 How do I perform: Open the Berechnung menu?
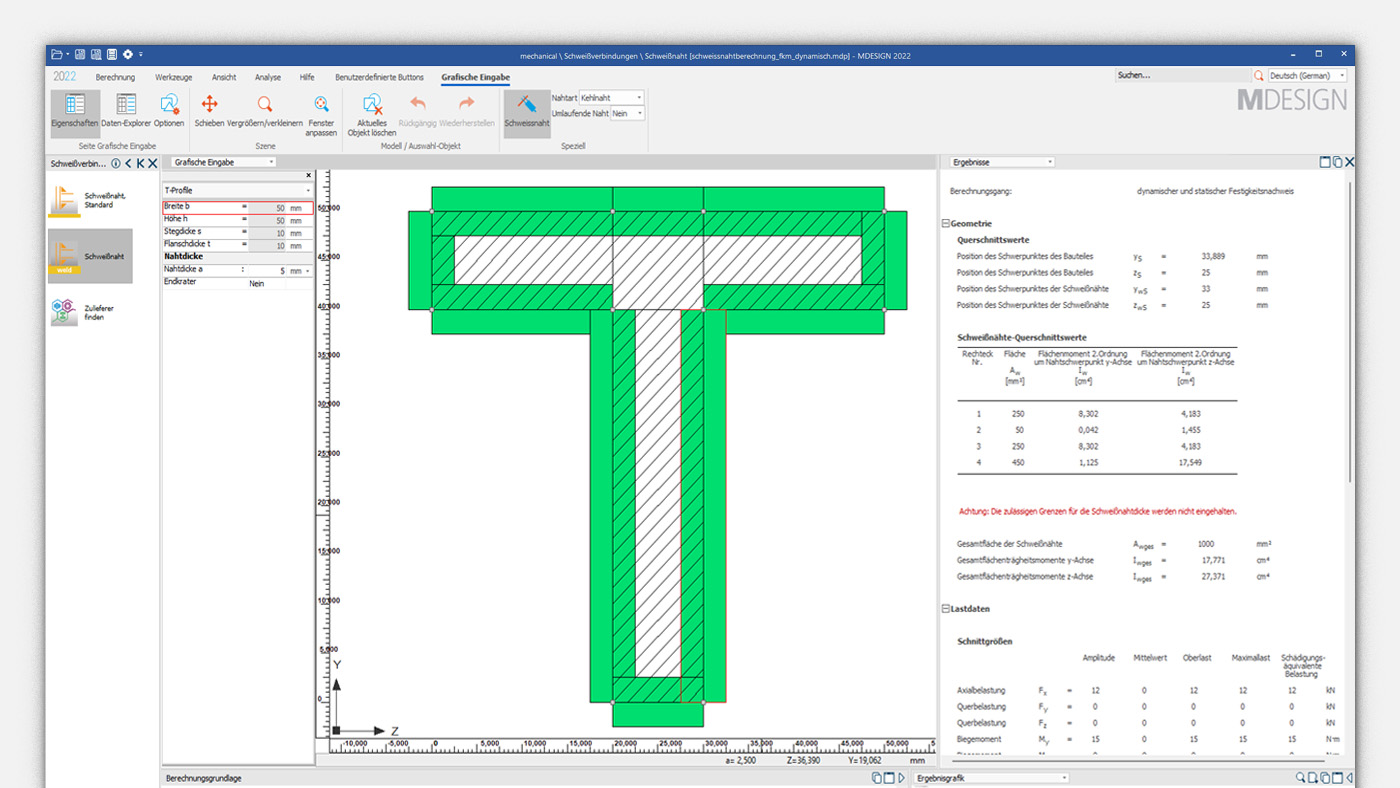[x=115, y=77]
